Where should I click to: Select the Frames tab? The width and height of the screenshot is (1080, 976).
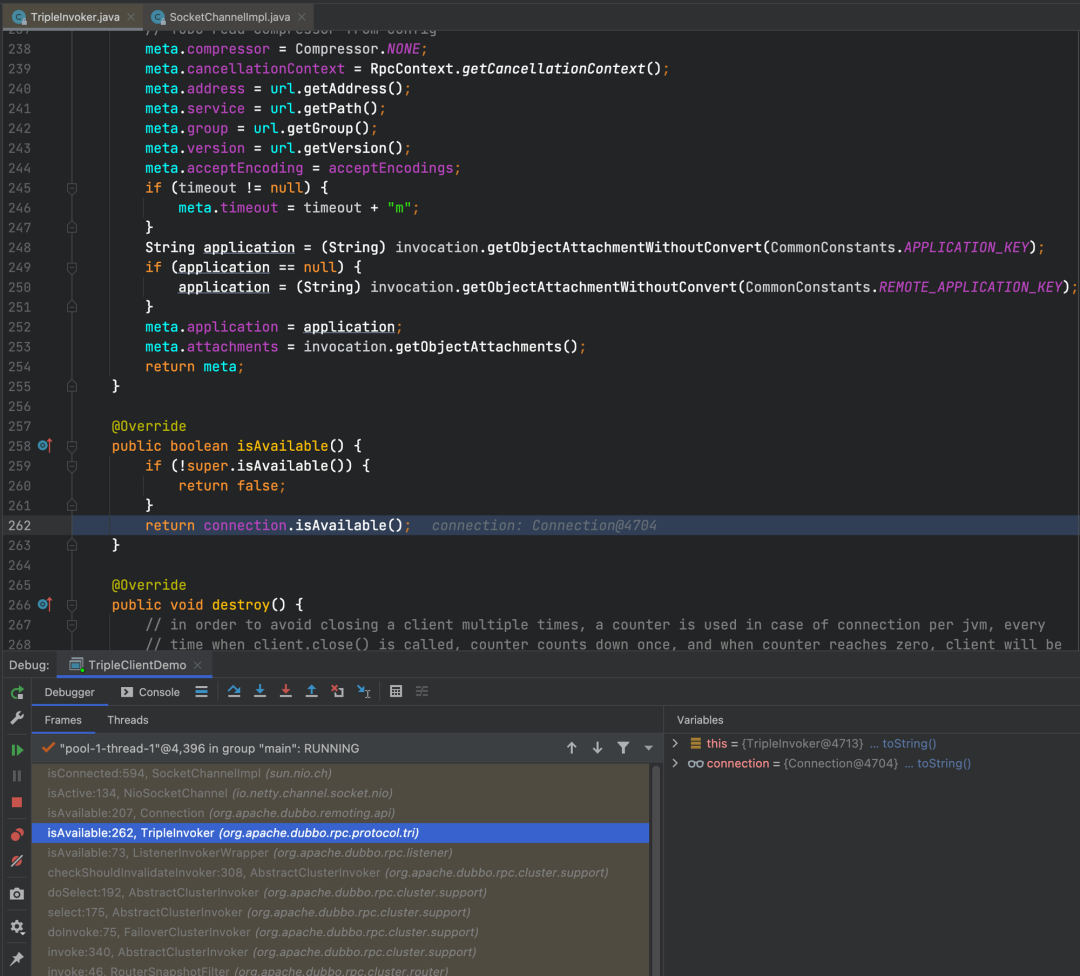(x=63, y=720)
